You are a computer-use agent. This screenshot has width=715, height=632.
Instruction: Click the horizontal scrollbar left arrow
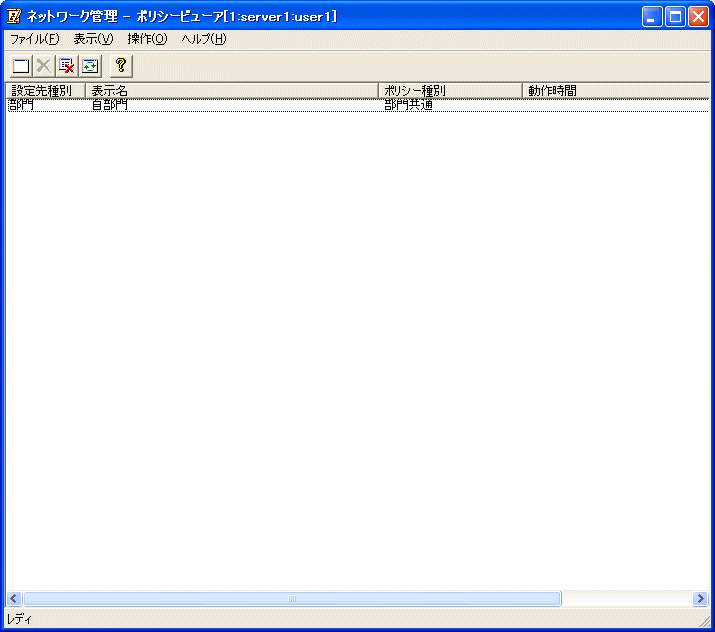14,598
